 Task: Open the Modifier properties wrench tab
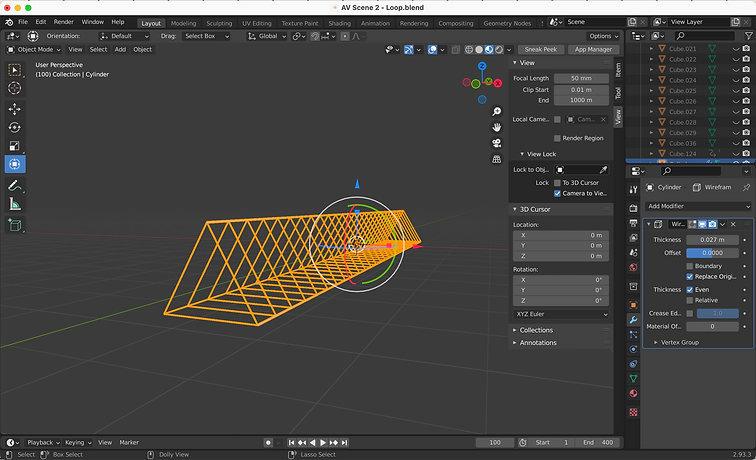click(x=633, y=320)
